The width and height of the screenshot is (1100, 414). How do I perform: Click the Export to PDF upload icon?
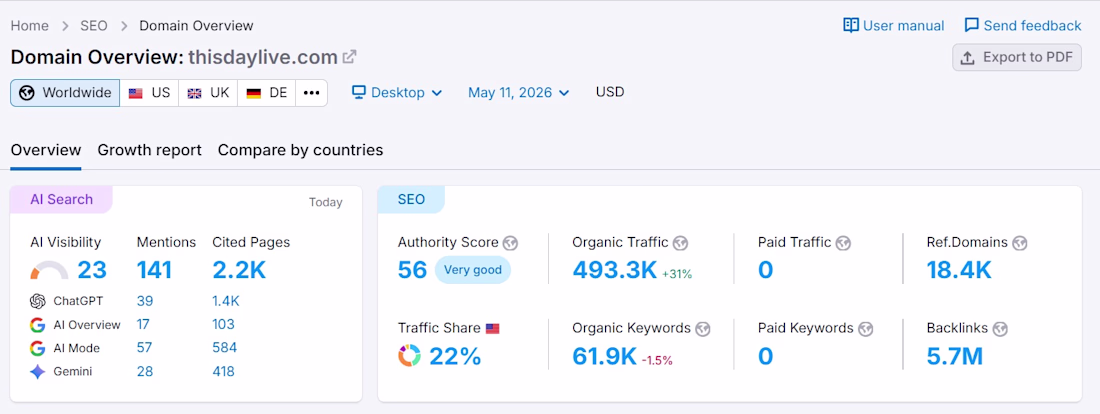(967, 58)
